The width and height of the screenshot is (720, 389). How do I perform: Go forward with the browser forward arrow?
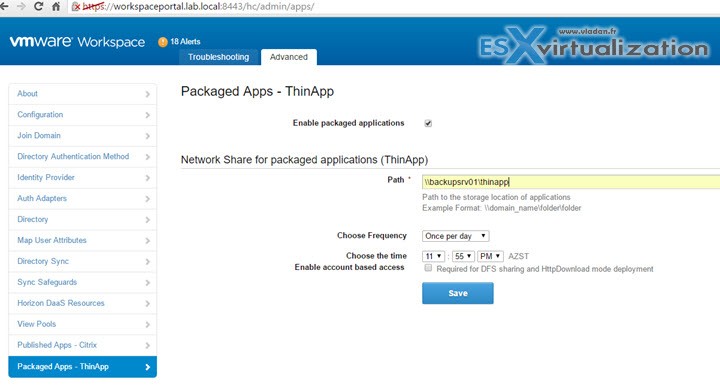pos(21,6)
